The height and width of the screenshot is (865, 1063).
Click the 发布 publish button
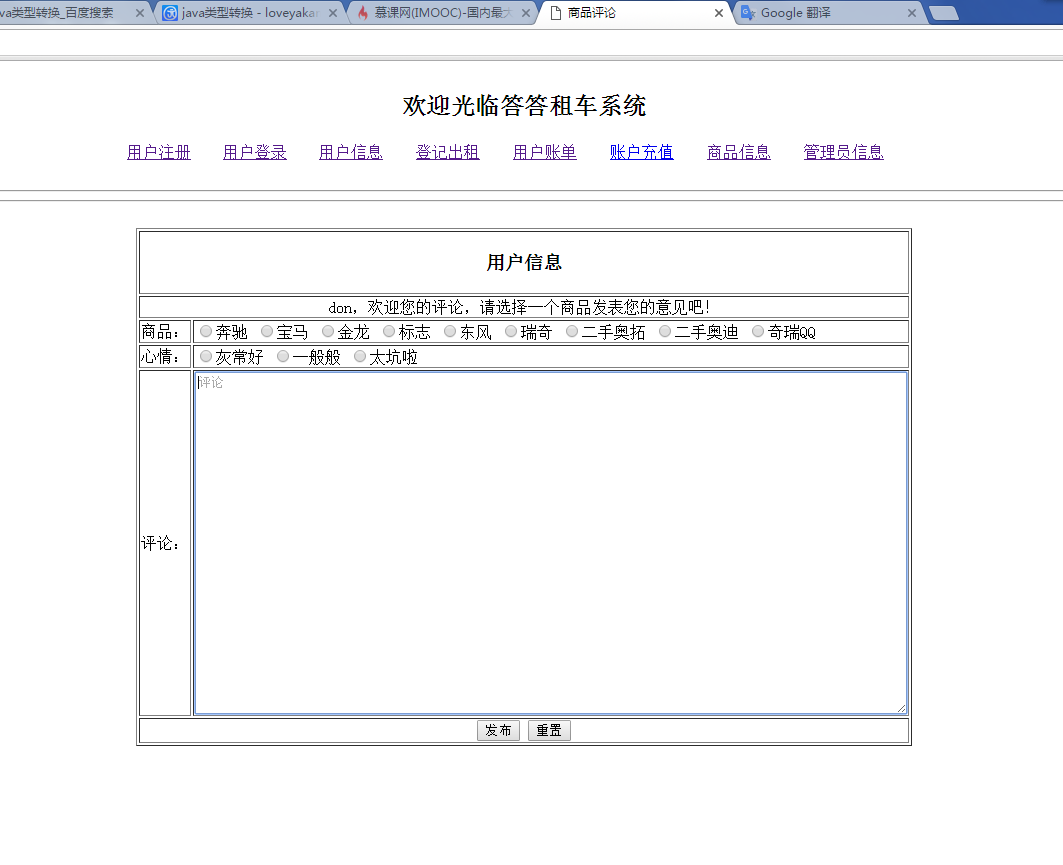(497, 730)
